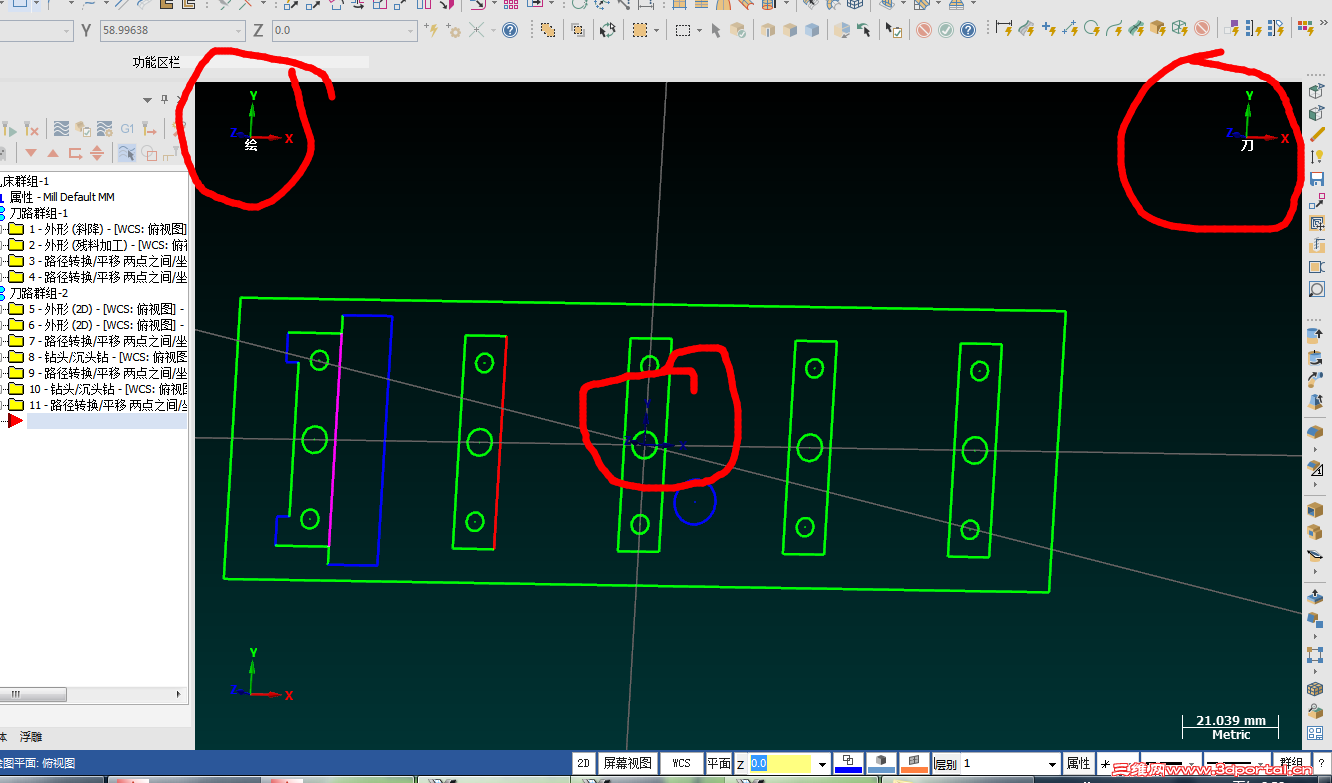This screenshot has height=783, width=1332.
Task: Click the blue question-mark help icon in selection toolbar
Action: tap(968, 30)
